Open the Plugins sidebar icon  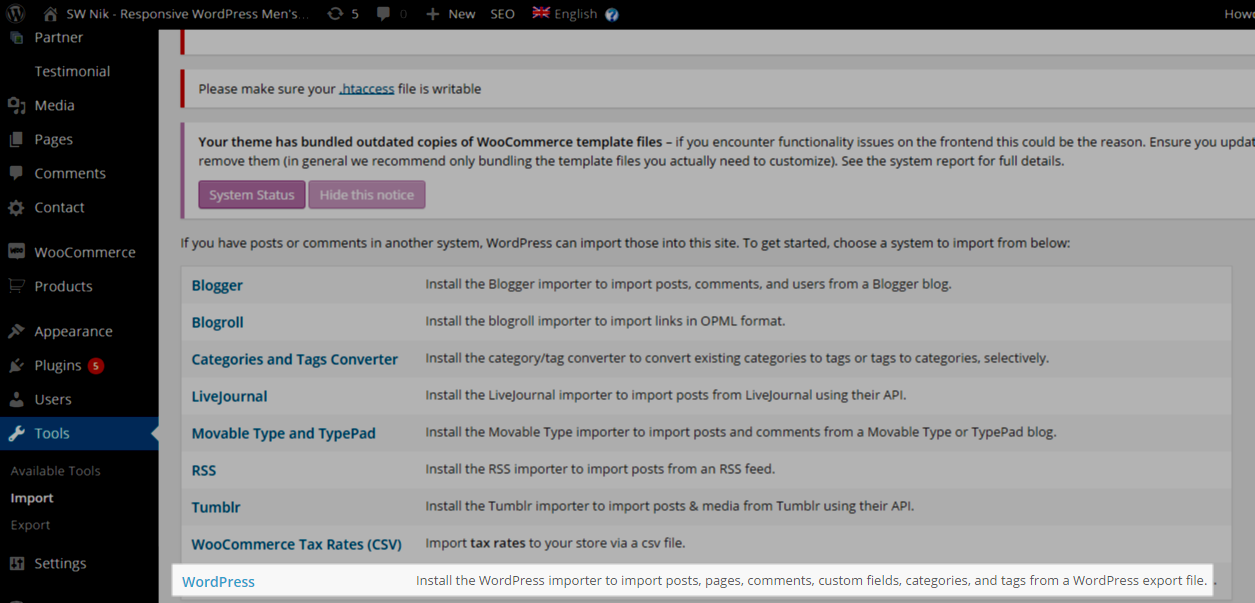(x=16, y=365)
